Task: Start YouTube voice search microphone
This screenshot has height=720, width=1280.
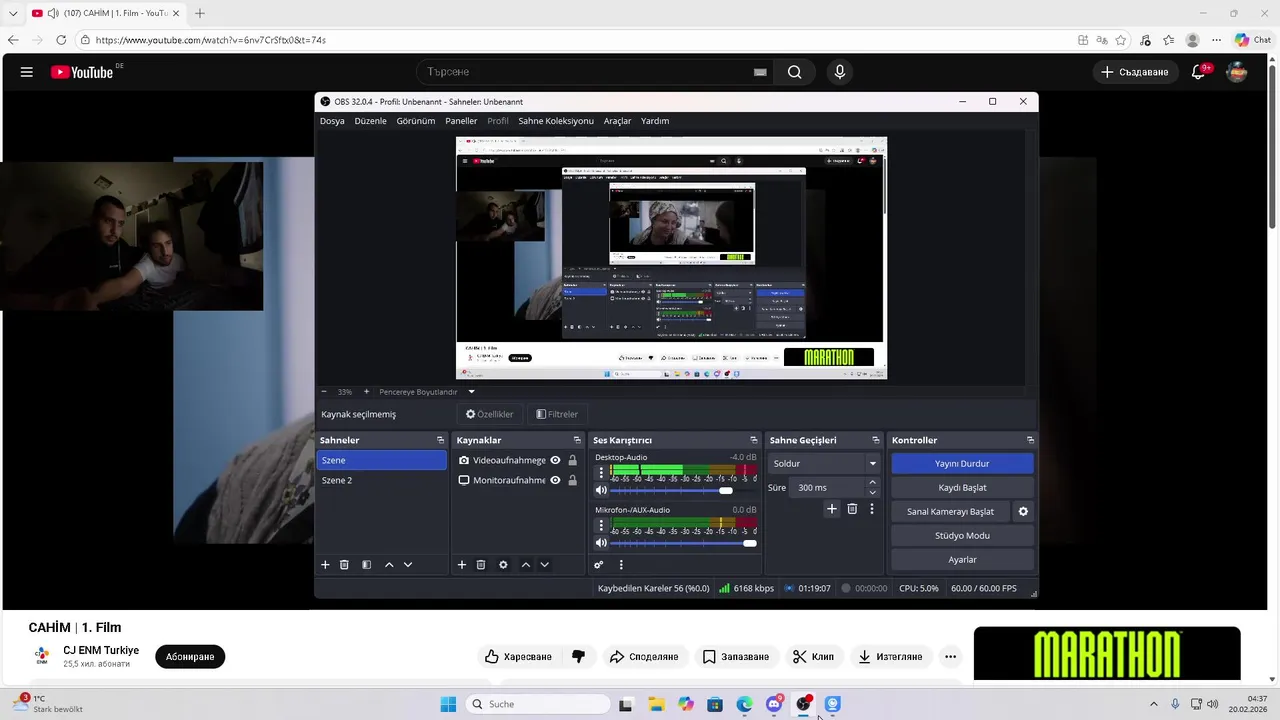Action: 840,72
